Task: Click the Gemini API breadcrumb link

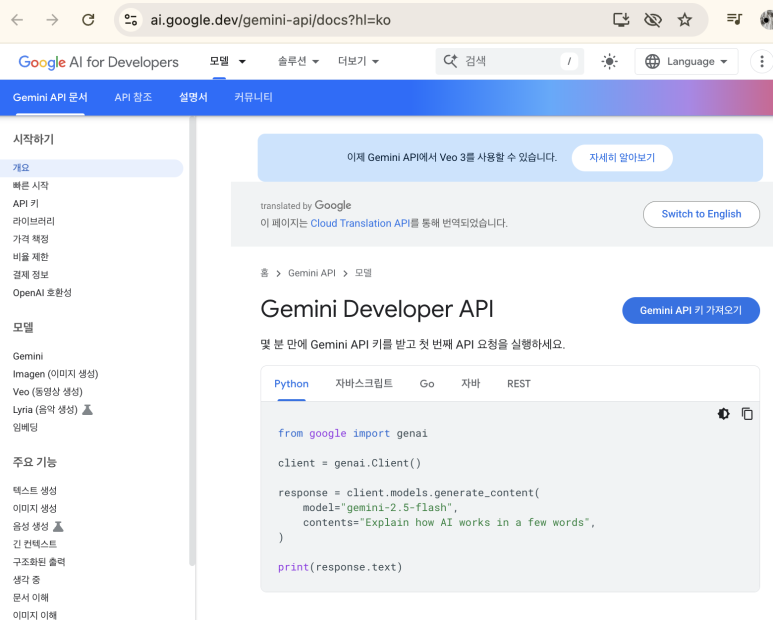Action: coord(312,273)
